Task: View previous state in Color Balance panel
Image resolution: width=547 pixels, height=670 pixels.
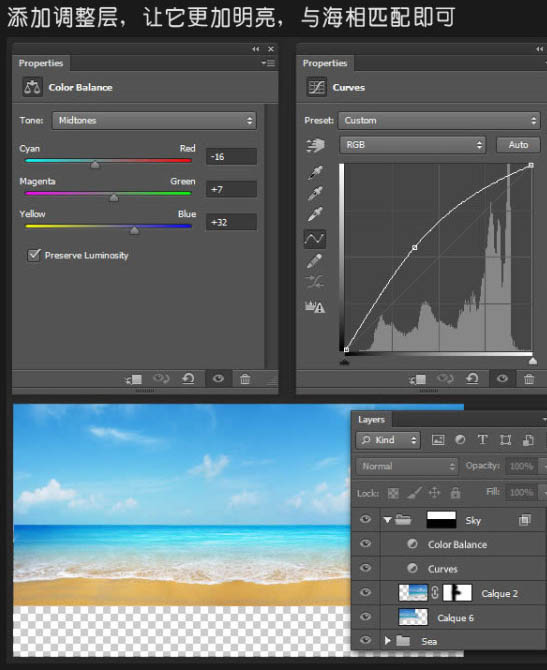Action: click(161, 379)
